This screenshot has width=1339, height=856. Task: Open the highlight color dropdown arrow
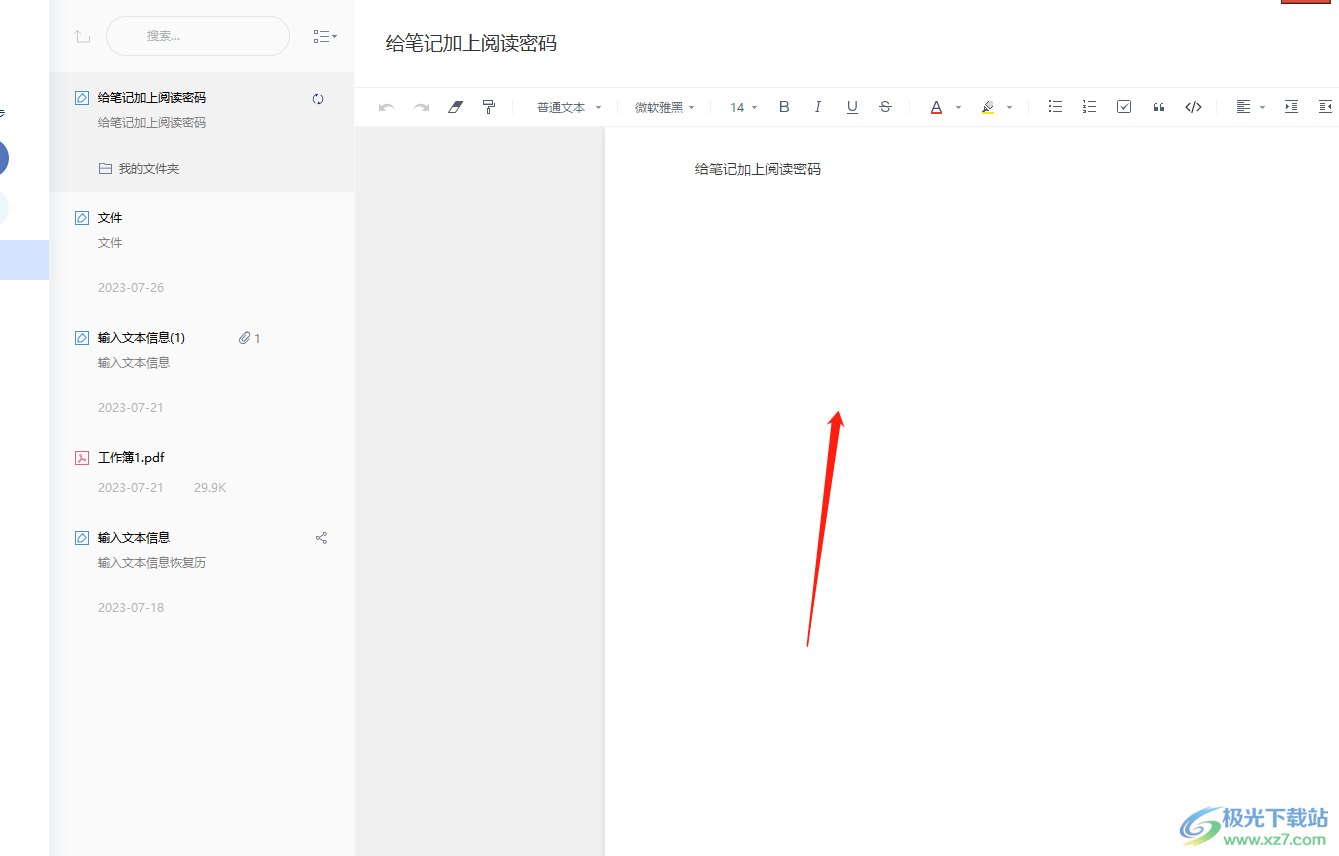(x=1009, y=107)
